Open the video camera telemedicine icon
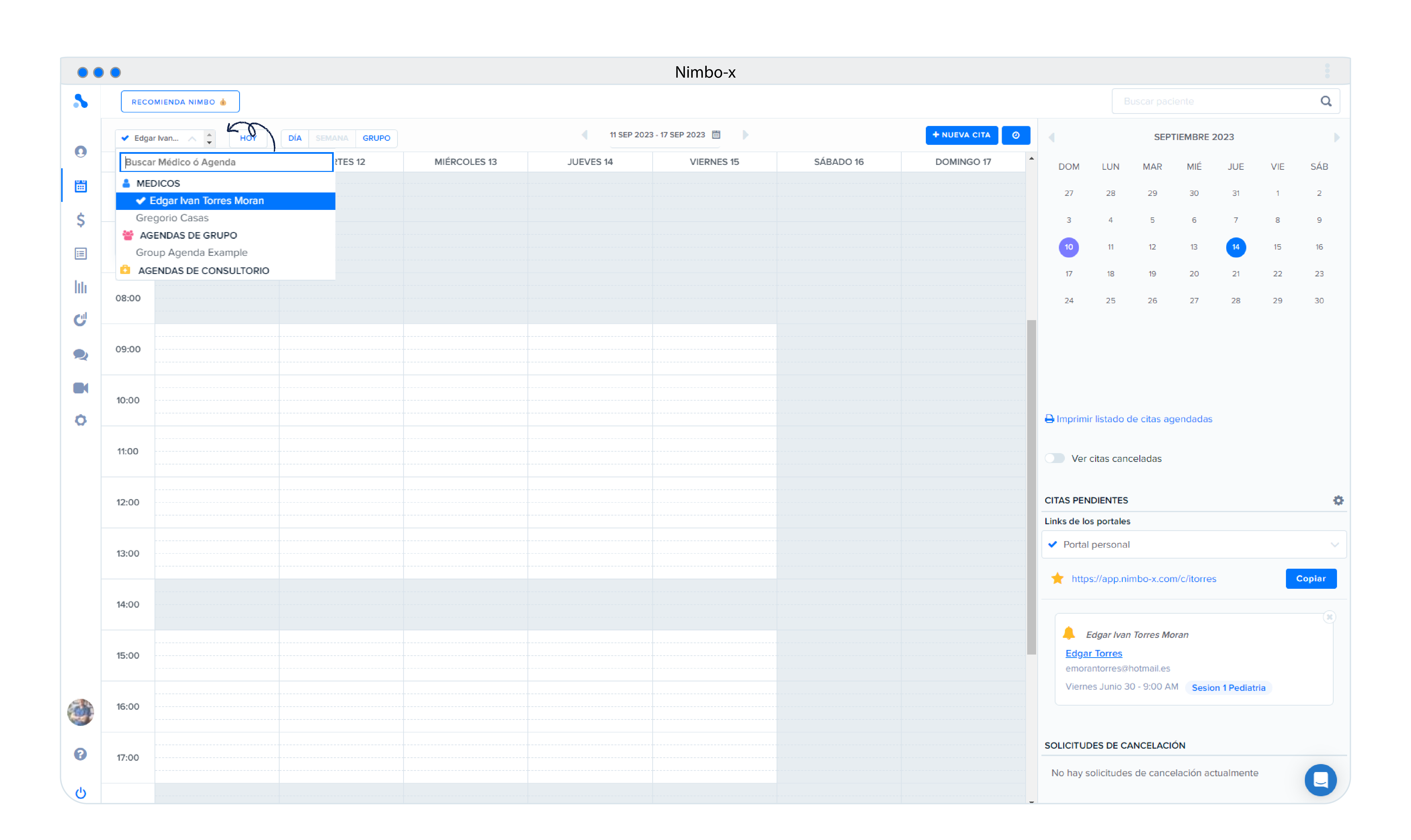The width and height of the screenshot is (1411, 840). pyautogui.click(x=80, y=388)
